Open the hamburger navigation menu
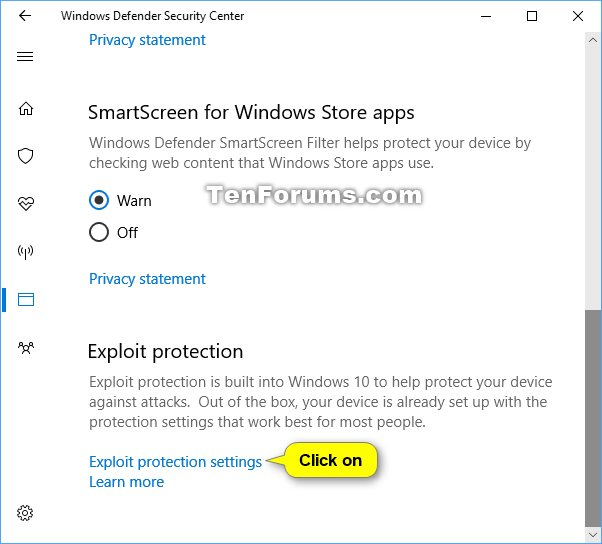This screenshot has height=544, width=602. pos(25,57)
